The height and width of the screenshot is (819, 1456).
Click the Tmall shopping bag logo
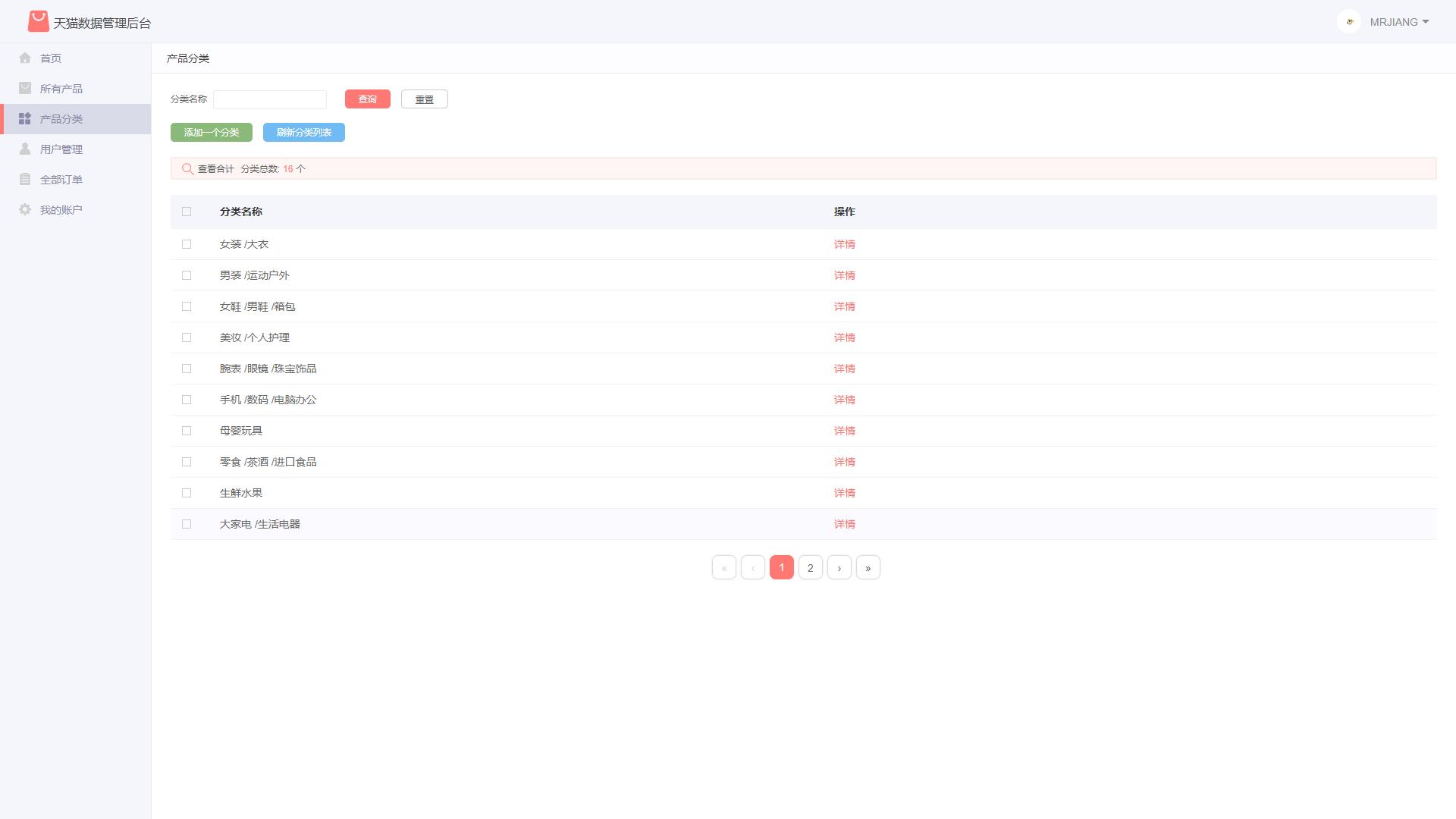(x=38, y=22)
